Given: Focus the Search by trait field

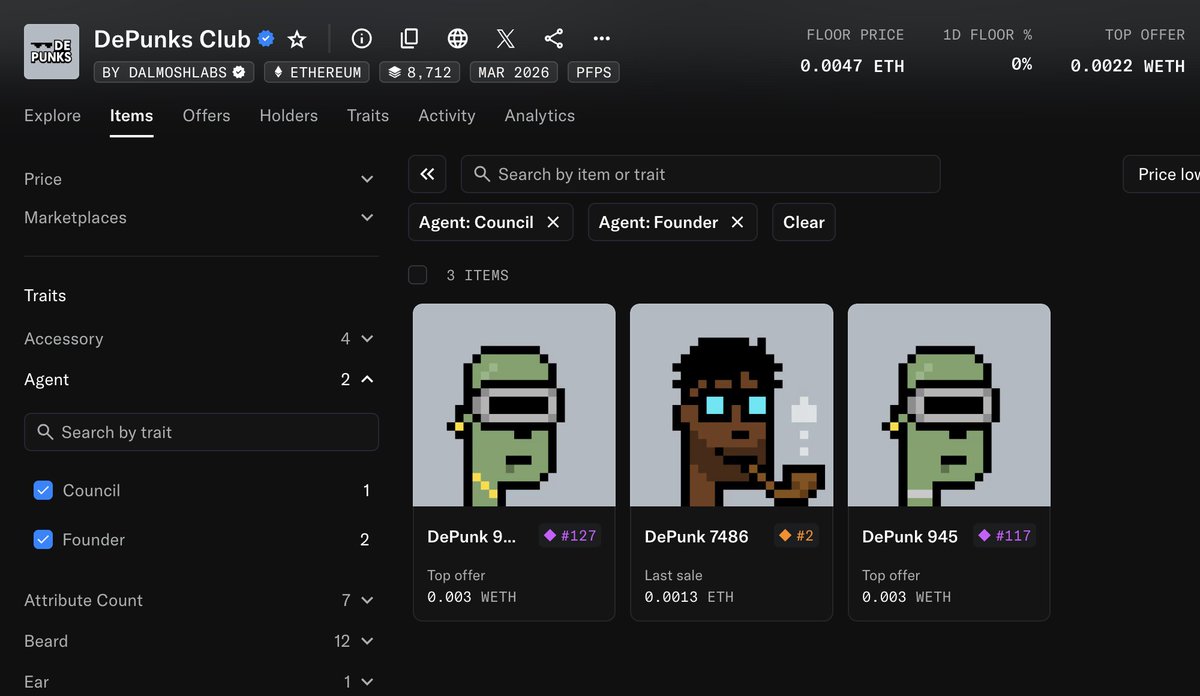Looking at the screenshot, I should tap(201, 432).
